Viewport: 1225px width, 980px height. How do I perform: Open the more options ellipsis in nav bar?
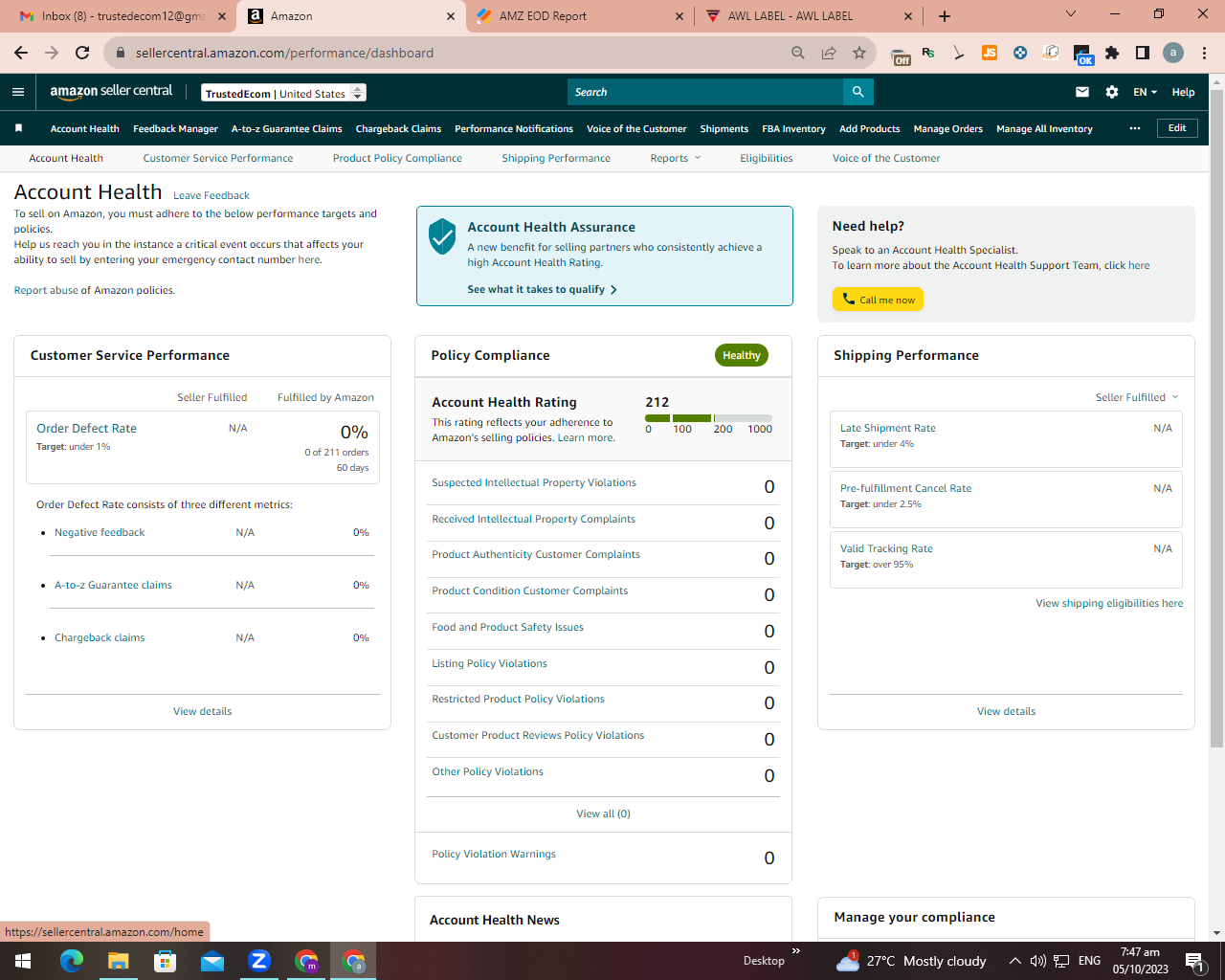click(x=1135, y=128)
